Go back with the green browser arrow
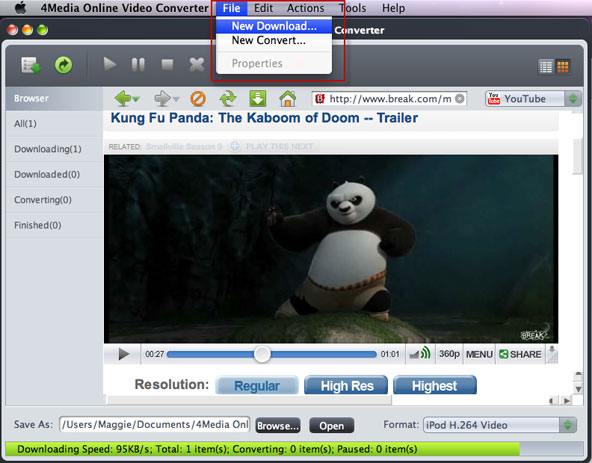Image resolution: width=592 pixels, height=463 pixels. [123, 99]
